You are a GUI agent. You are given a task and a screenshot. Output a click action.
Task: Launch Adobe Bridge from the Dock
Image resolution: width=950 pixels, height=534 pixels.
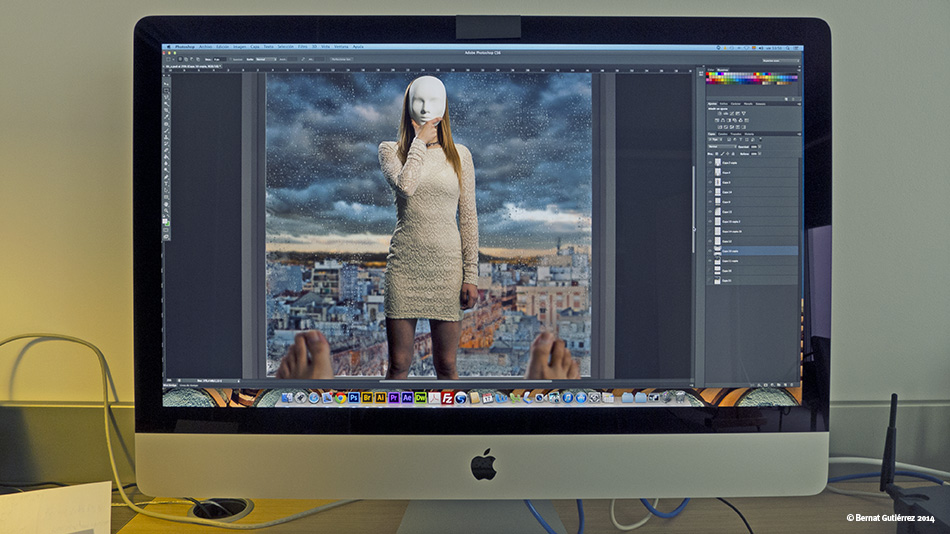(x=367, y=398)
